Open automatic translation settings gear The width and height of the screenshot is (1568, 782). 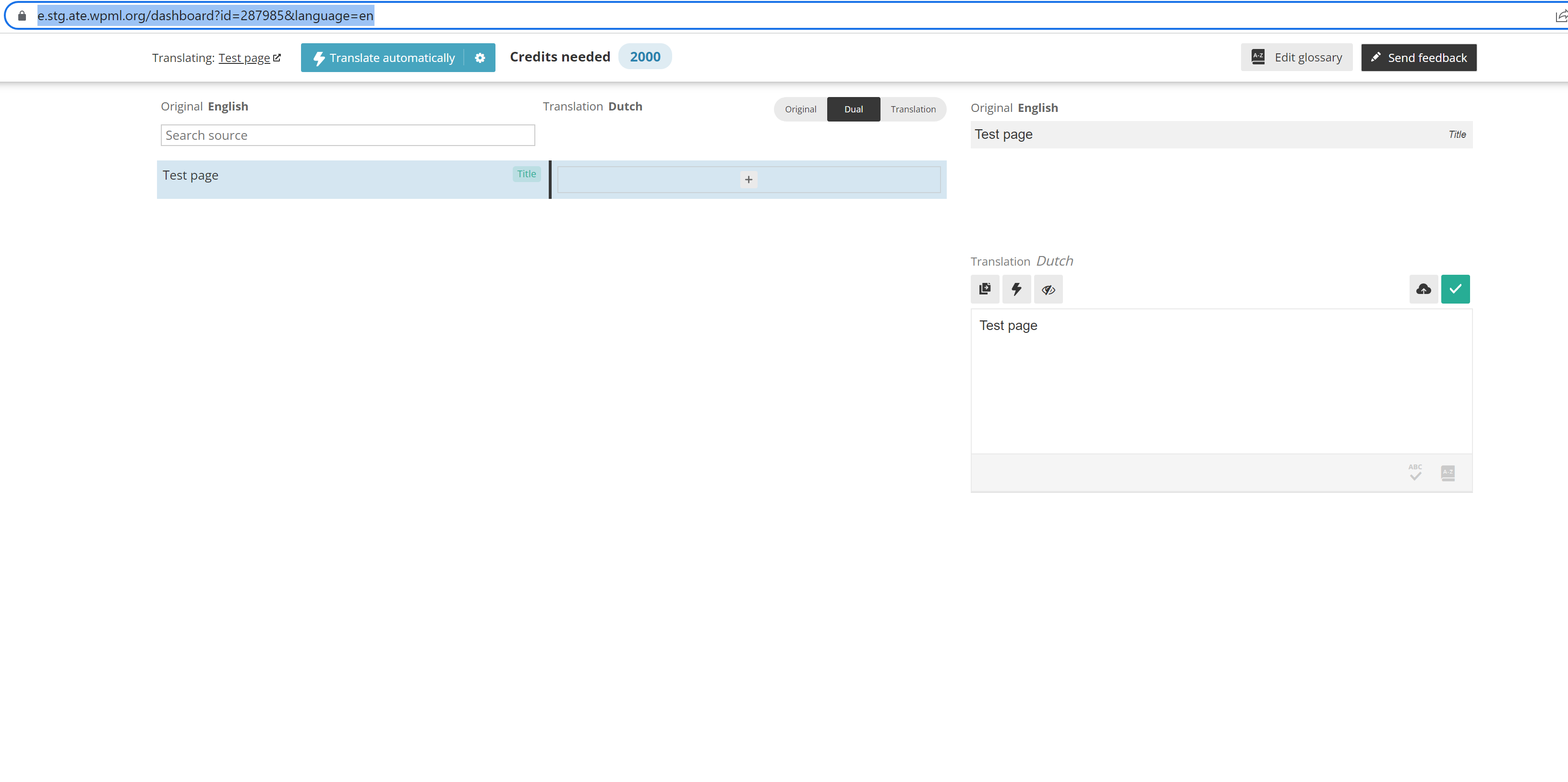coord(480,58)
